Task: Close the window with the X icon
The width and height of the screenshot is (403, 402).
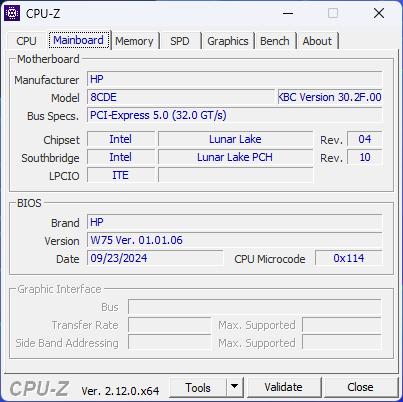Action: (x=379, y=14)
